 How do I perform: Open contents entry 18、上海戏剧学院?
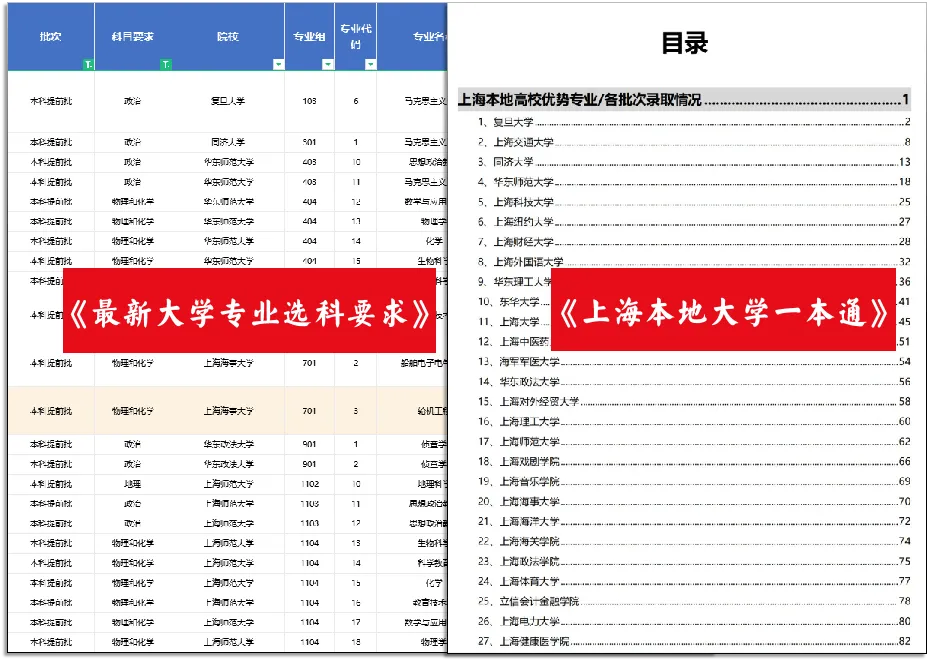694,461
